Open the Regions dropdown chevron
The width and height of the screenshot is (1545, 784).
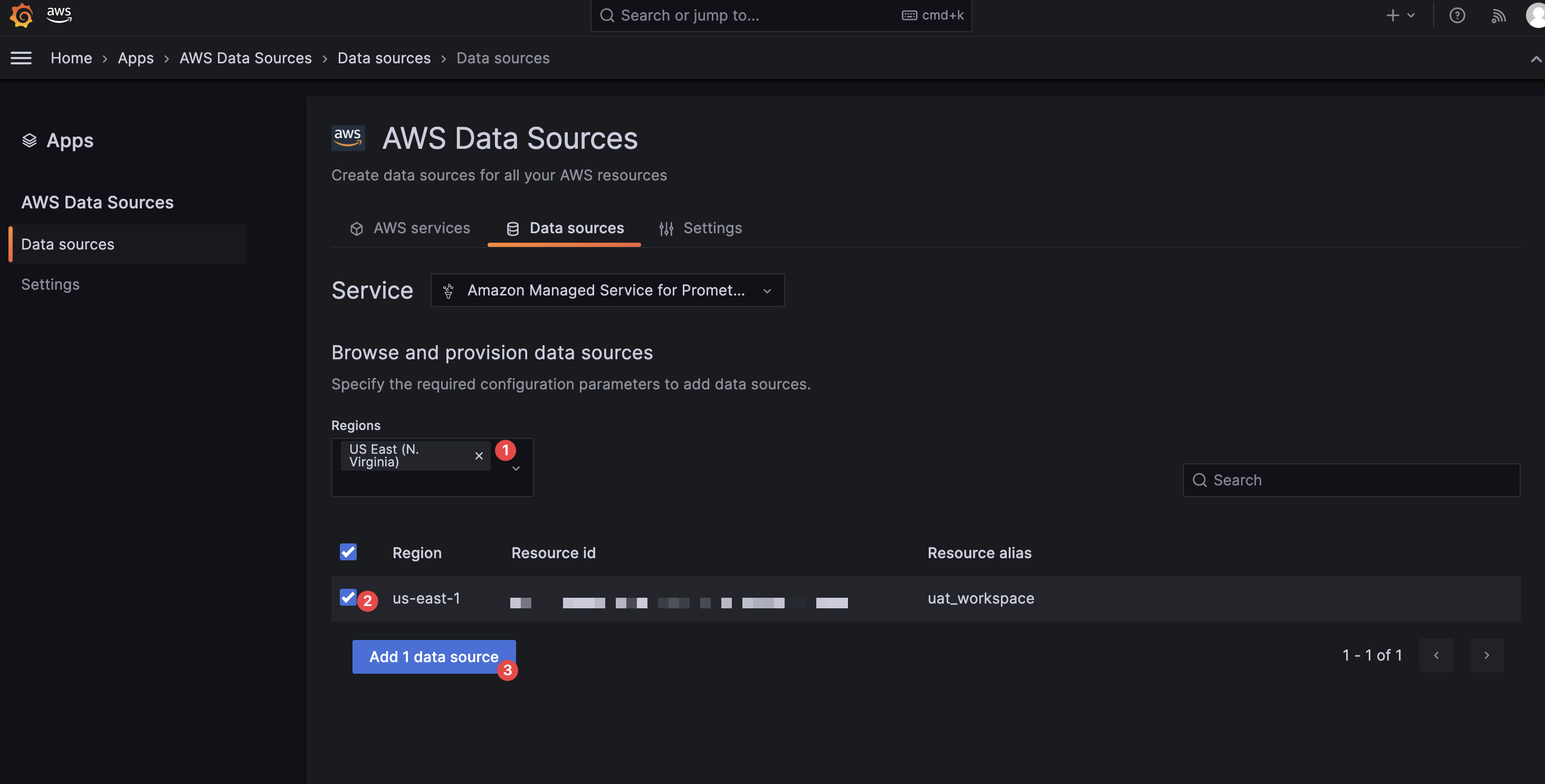pos(516,469)
